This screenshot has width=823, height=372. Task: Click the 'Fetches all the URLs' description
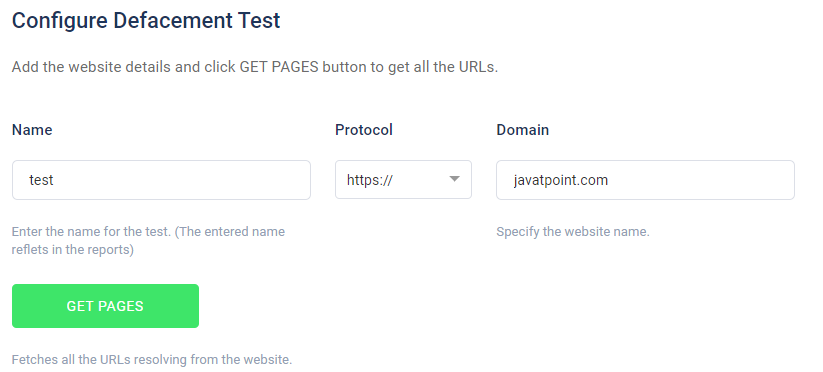(x=152, y=360)
